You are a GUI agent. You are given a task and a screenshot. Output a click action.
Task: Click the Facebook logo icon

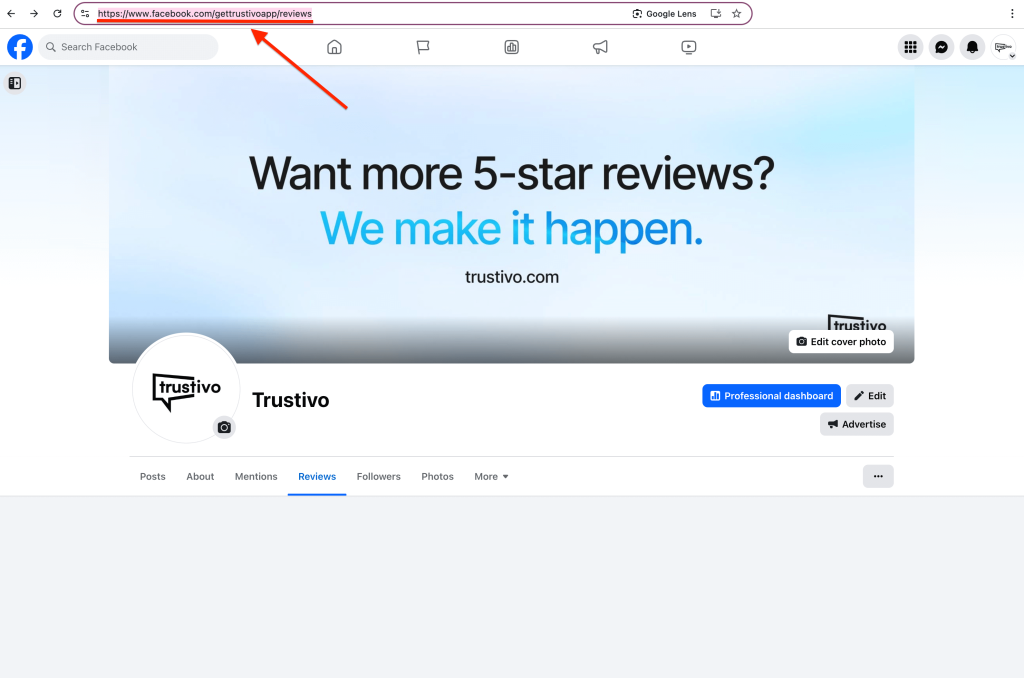tap(20, 47)
